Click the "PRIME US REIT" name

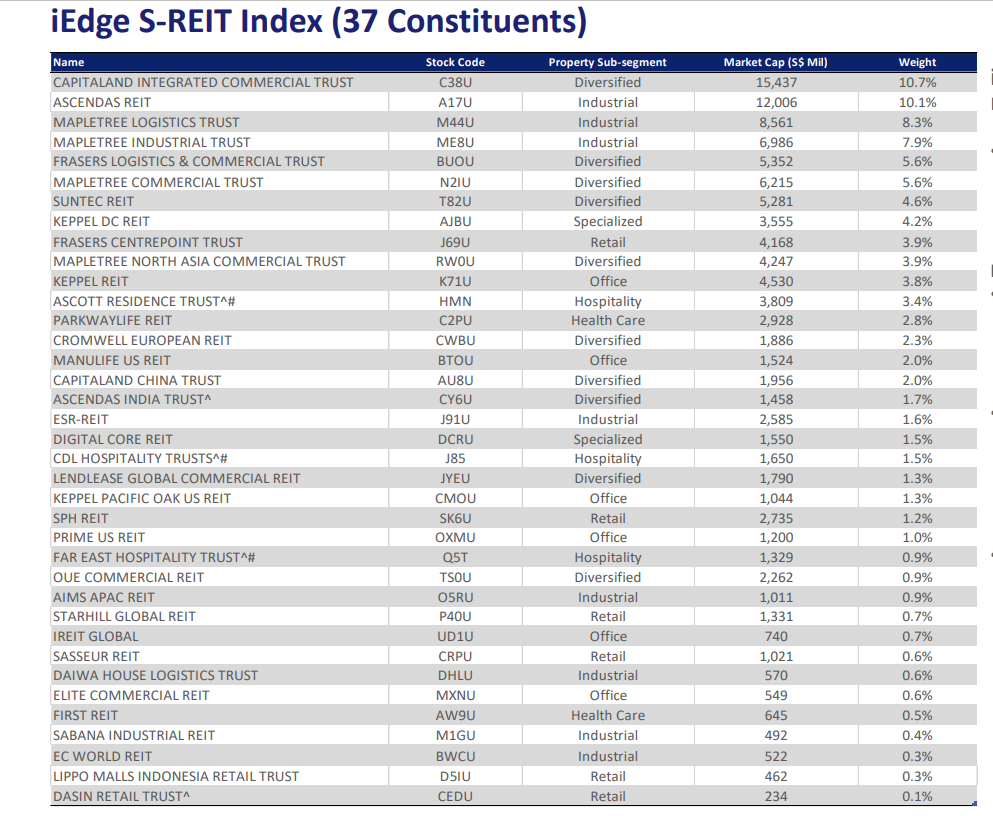click(x=99, y=537)
